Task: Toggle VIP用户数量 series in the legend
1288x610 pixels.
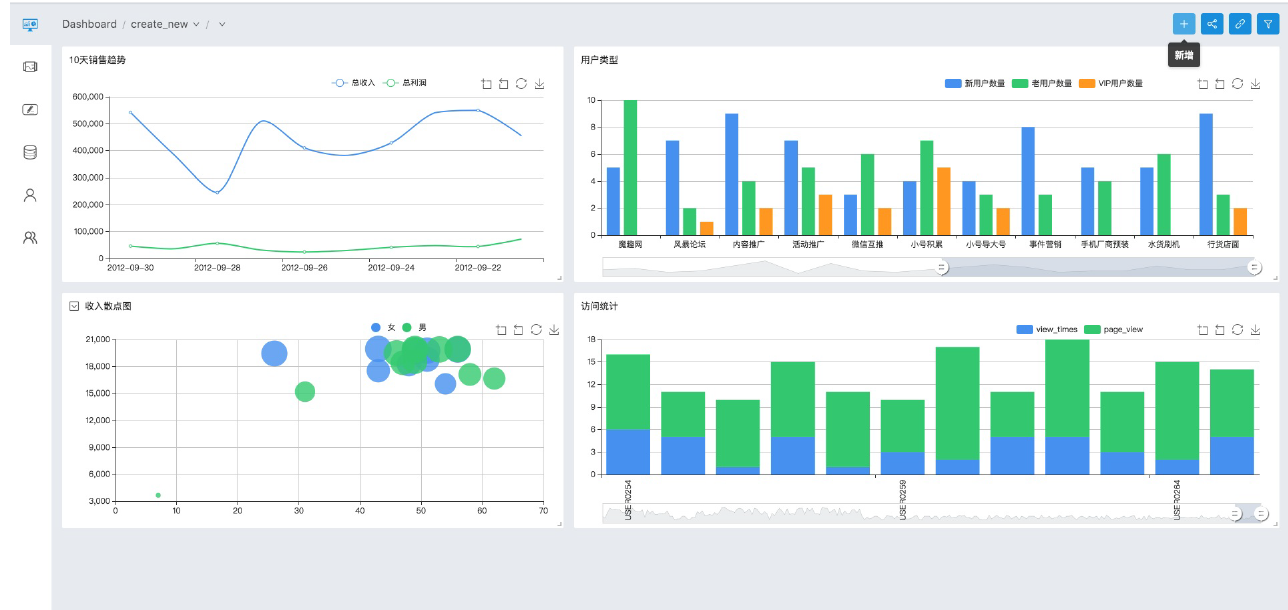Action: [x=1110, y=84]
